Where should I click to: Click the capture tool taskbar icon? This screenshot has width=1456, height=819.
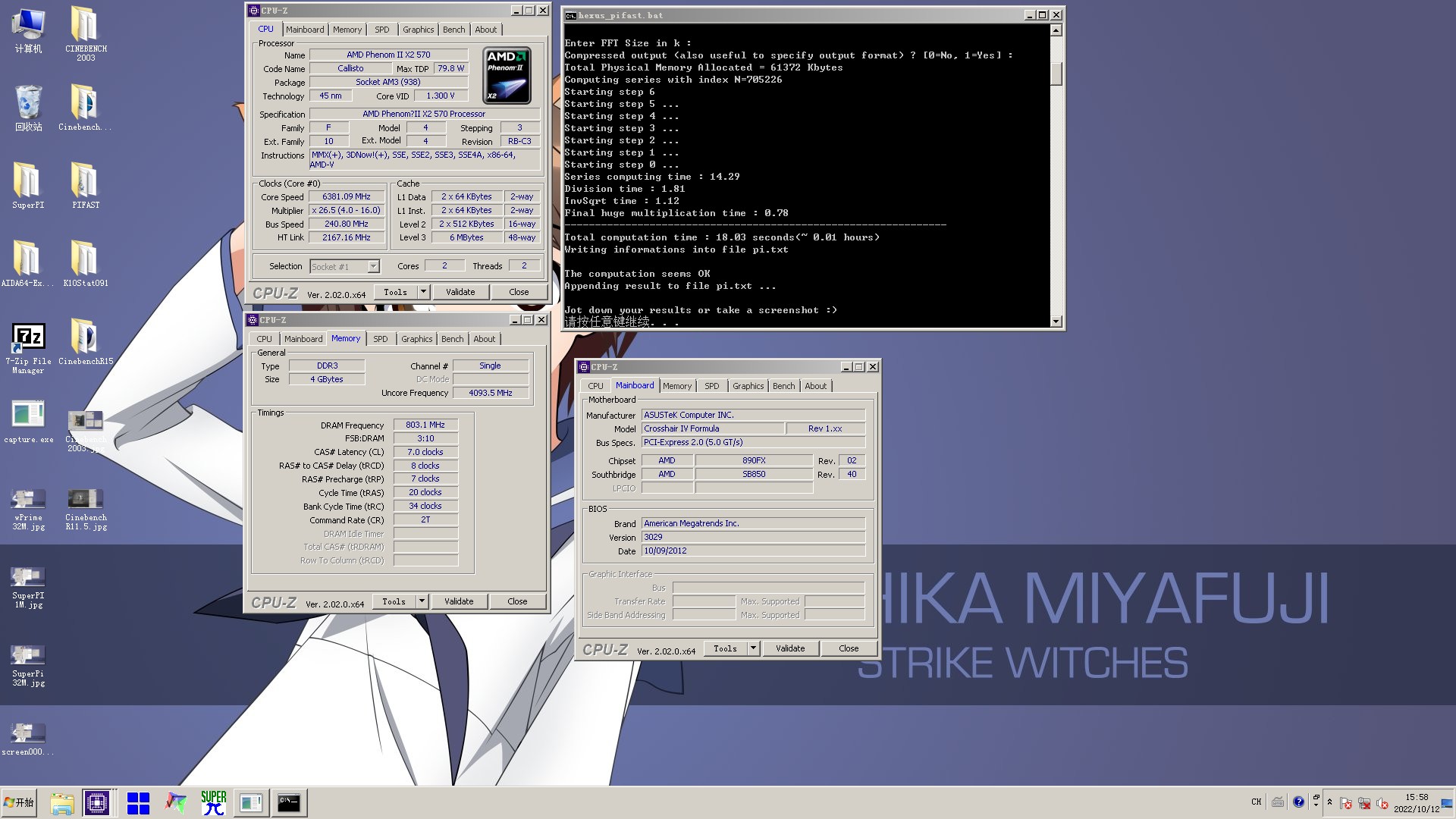point(251,803)
